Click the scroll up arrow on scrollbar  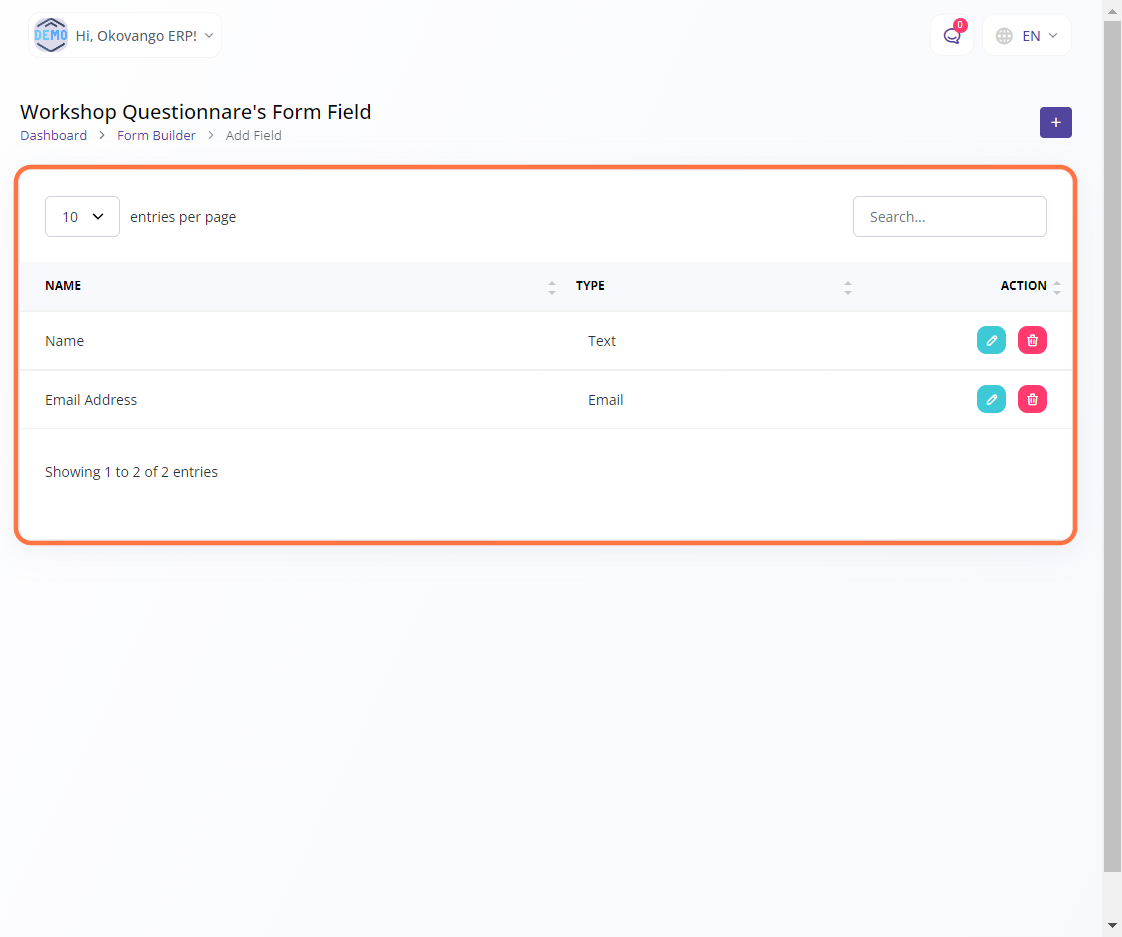(1112, 10)
